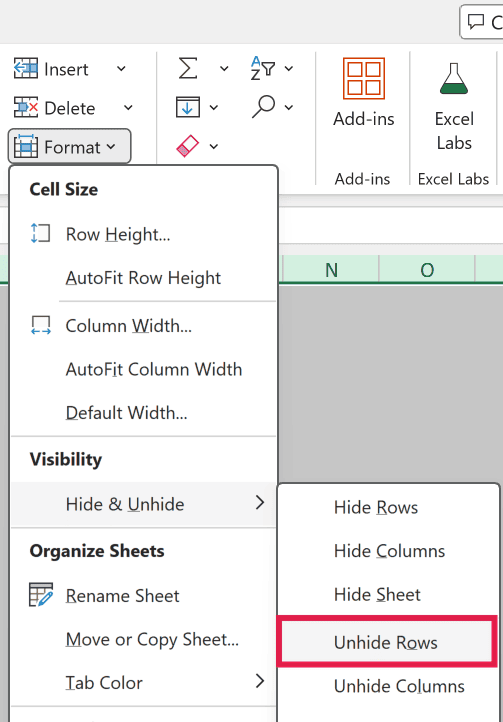Open the Insert dropdown arrow
Screen dimensions: 503x722
(x=121, y=69)
